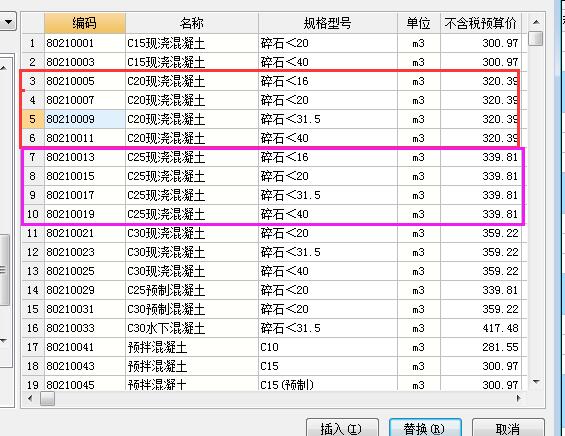Image resolution: width=565 pixels, height=436 pixels.
Task: Select code cell 80210005
Action: pos(85,81)
